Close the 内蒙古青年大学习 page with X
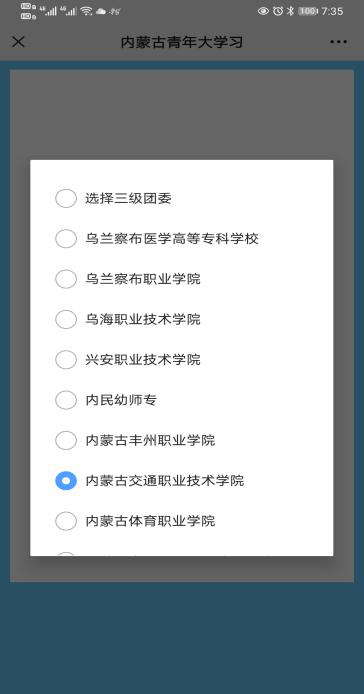This screenshot has width=364, height=694. 18,42
